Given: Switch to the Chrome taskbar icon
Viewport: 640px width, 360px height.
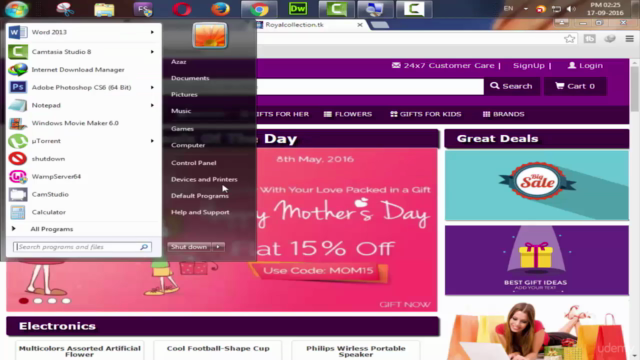Looking at the screenshot, I should 259,9.
